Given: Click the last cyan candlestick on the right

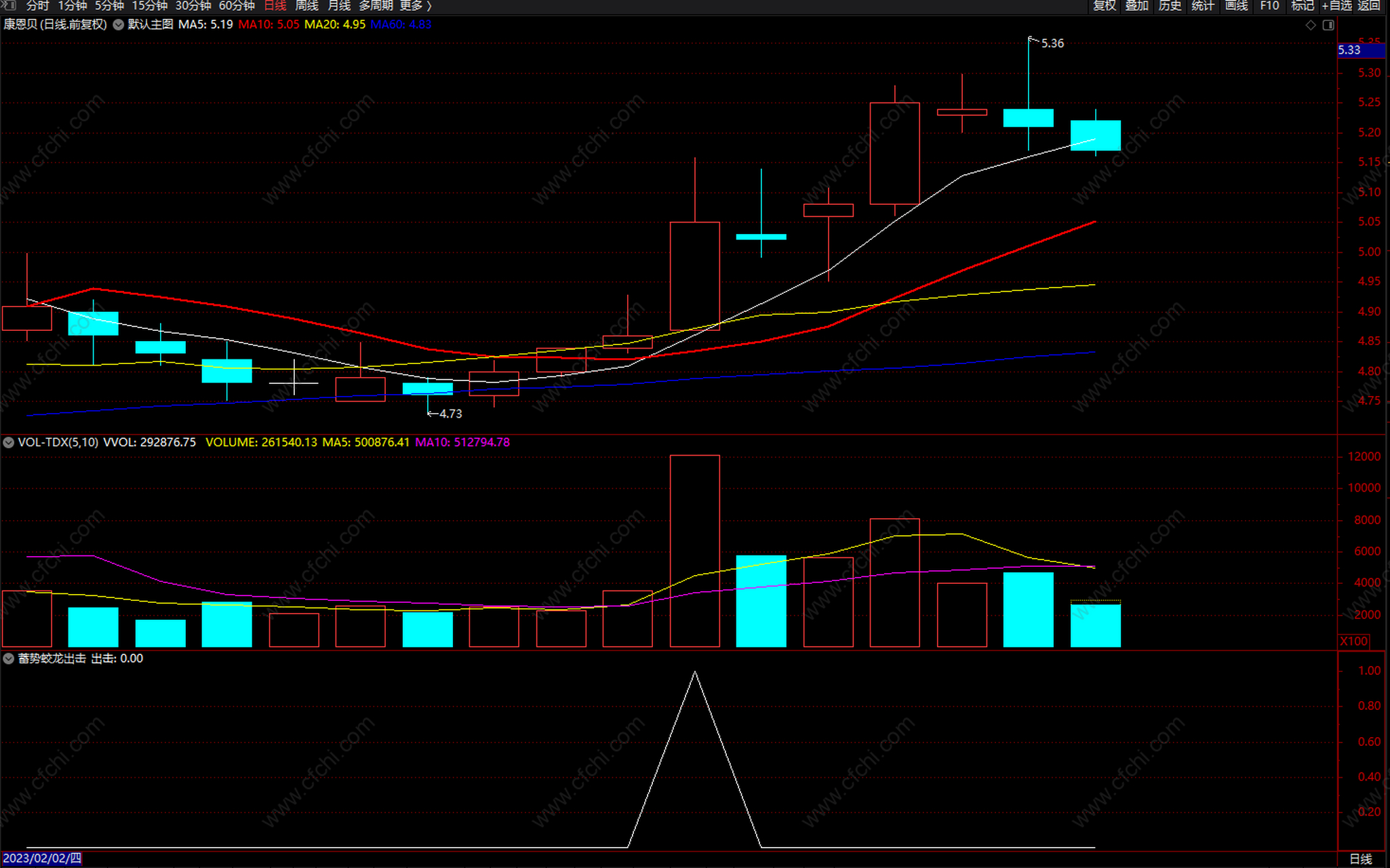Looking at the screenshot, I should click(x=1096, y=135).
